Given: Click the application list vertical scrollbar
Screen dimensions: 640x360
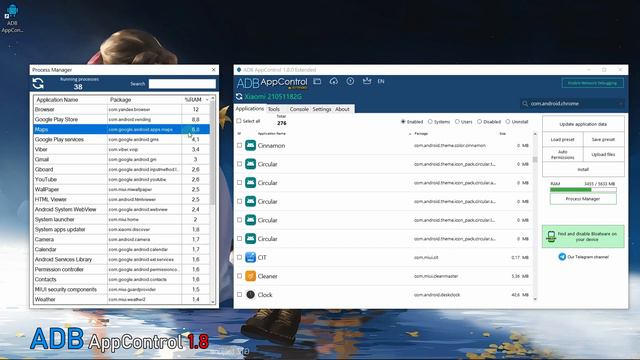Looking at the screenshot, I should pyautogui.click(x=535, y=216).
